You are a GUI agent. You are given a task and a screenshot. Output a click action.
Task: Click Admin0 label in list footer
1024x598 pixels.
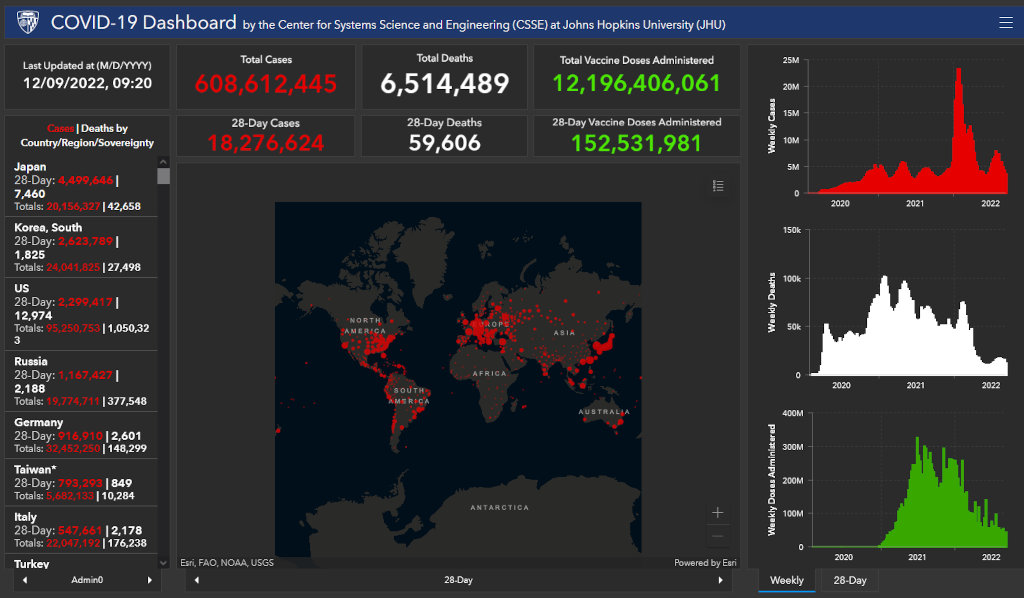click(88, 580)
